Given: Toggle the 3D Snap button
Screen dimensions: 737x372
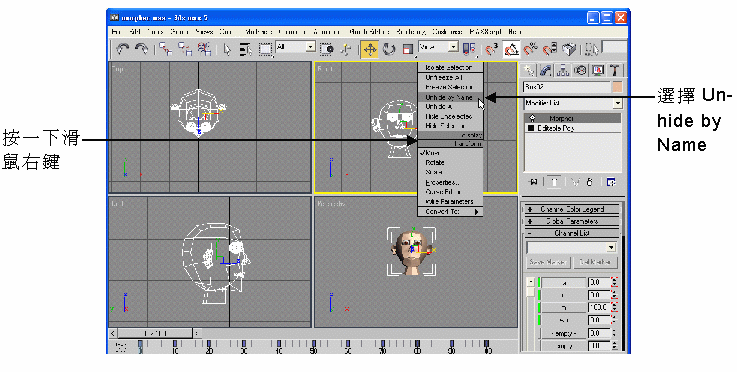Looking at the screenshot, I should point(492,49).
